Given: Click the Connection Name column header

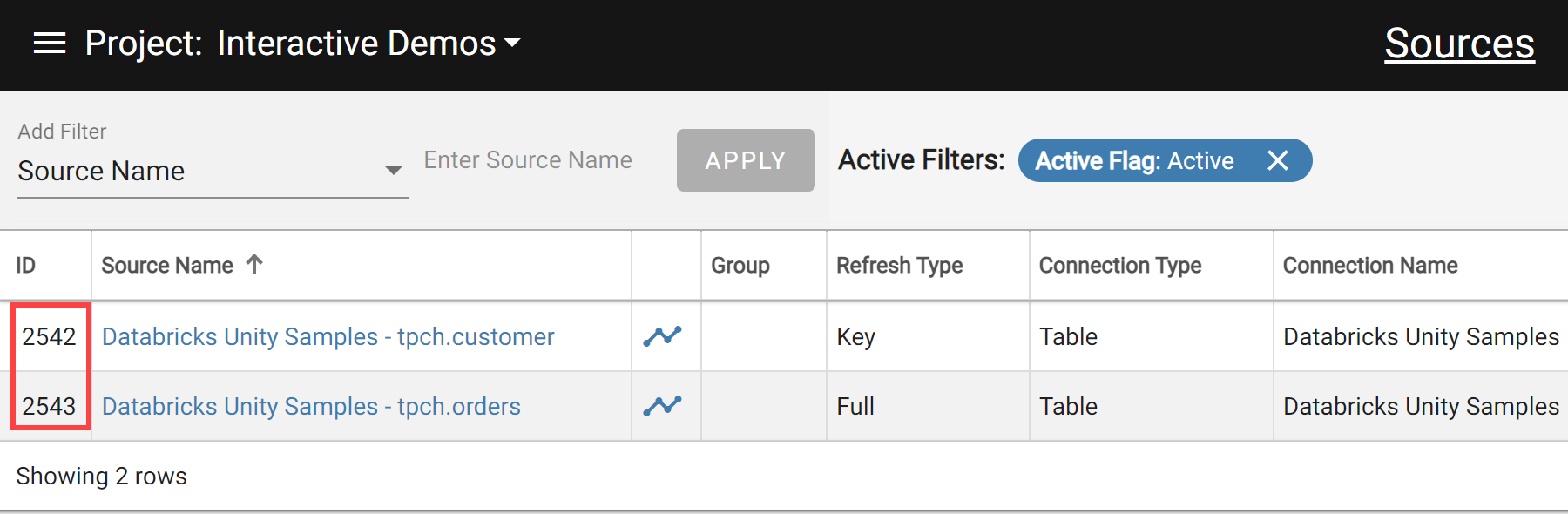Looking at the screenshot, I should pos(1370,265).
